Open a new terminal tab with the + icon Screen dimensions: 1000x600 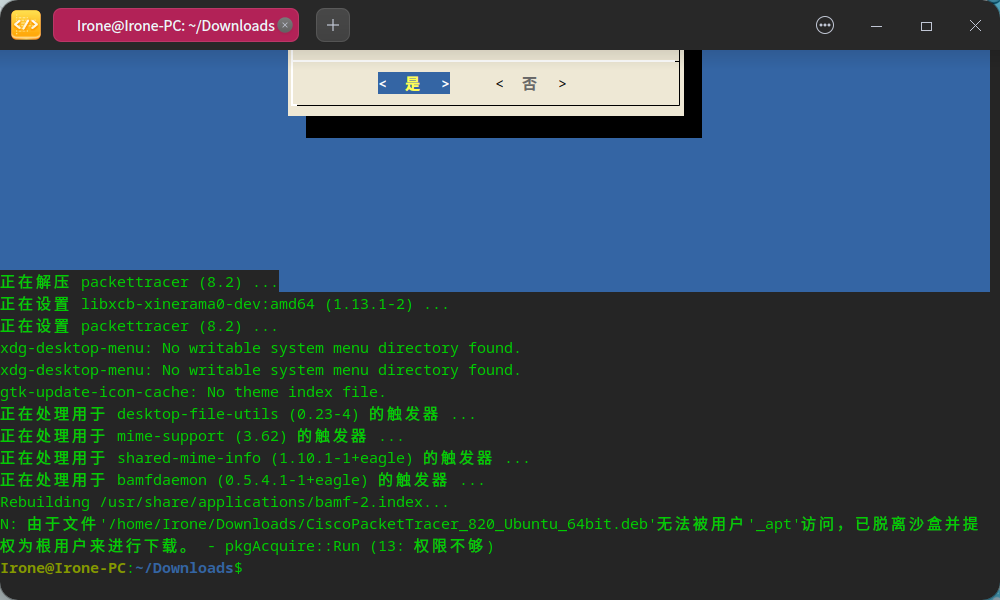331,24
